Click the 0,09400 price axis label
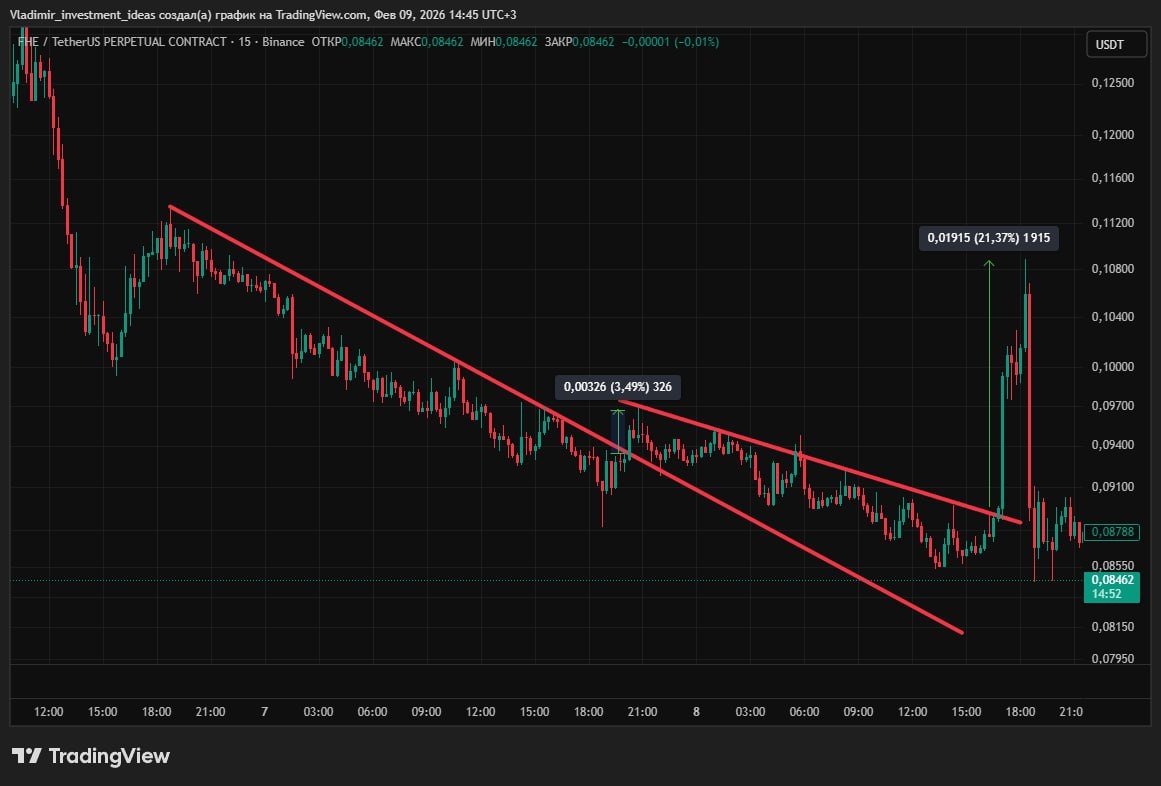Viewport: 1161px width, 786px height. tap(1112, 445)
